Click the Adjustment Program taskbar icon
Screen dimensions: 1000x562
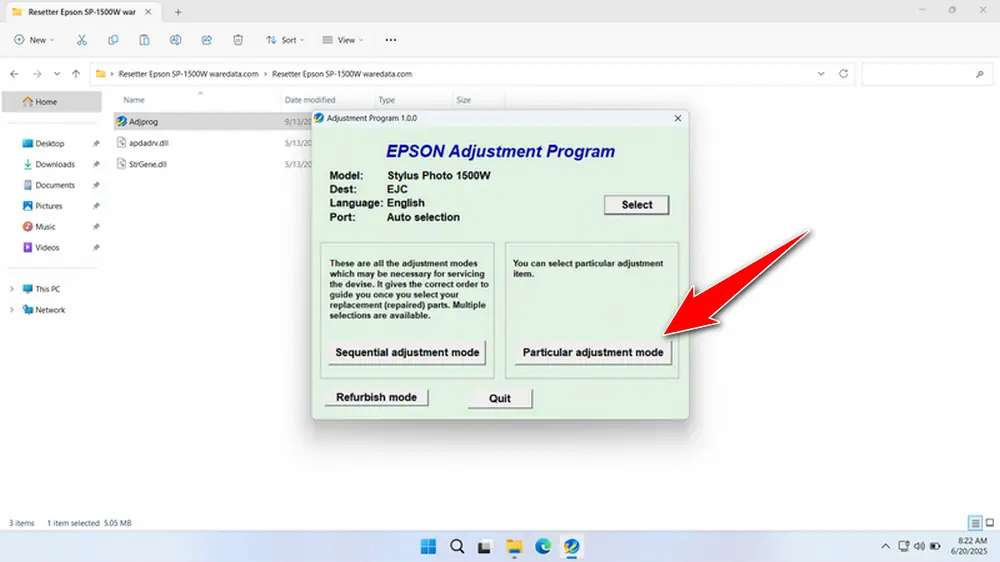(x=571, y=547)
